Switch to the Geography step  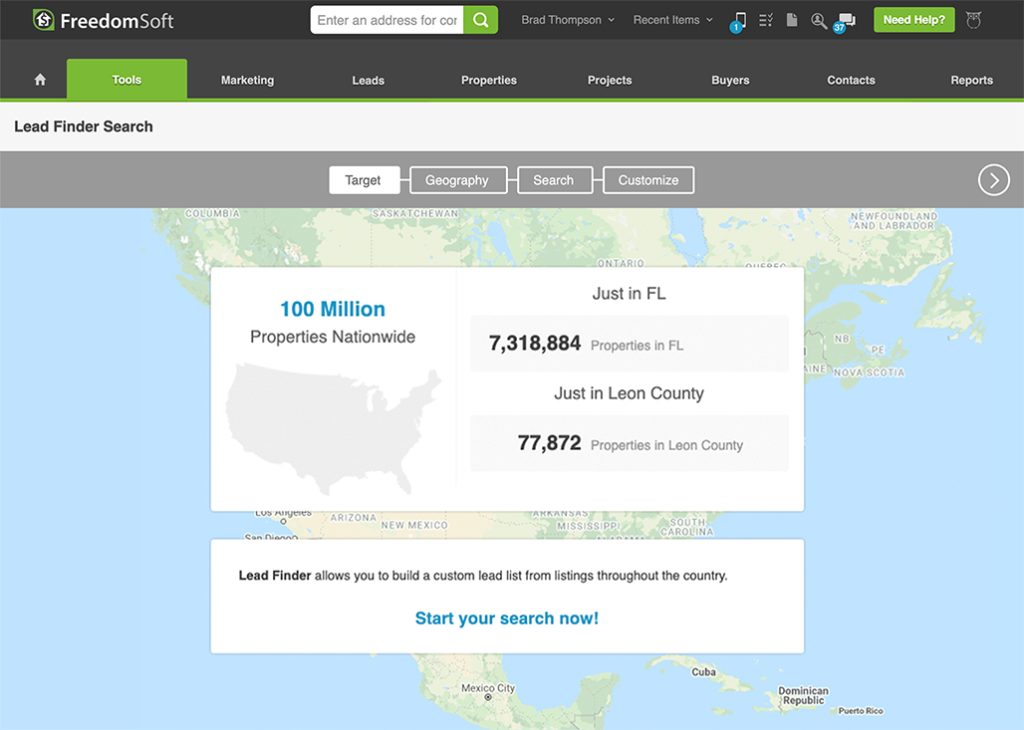point(457,180)
